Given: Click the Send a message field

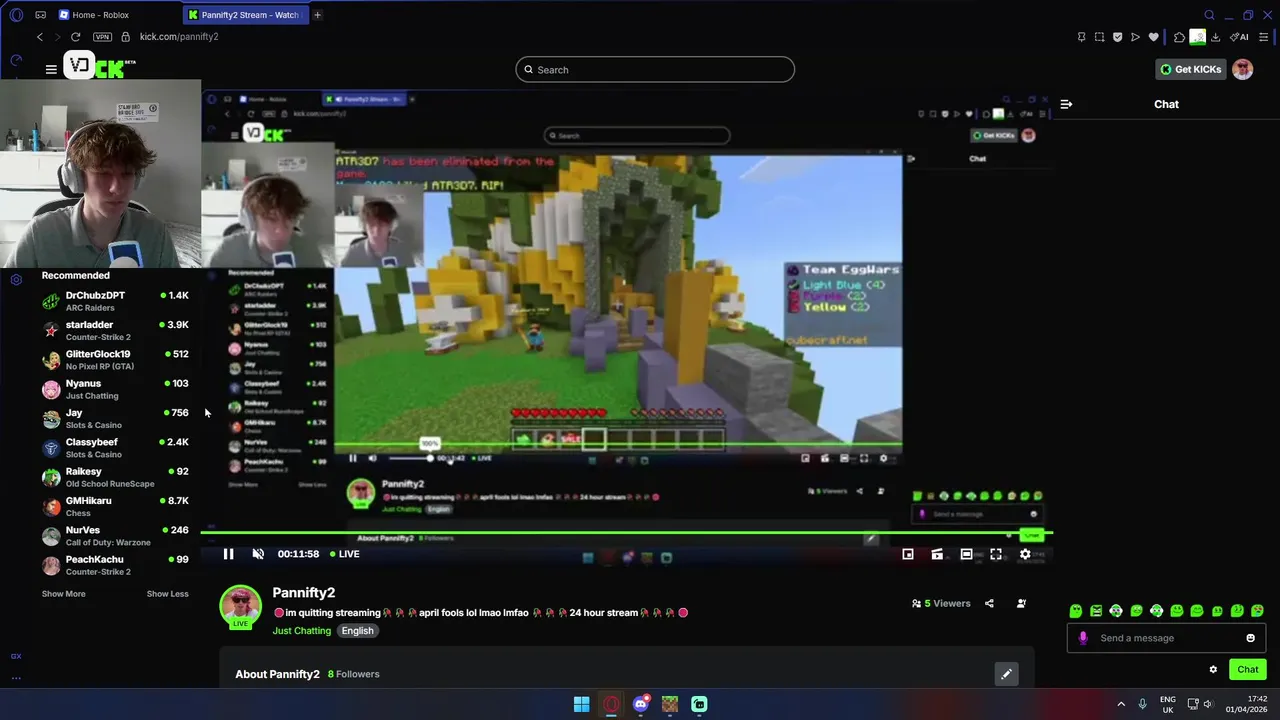Looking at the screenshot, I should pos(1166,638).
